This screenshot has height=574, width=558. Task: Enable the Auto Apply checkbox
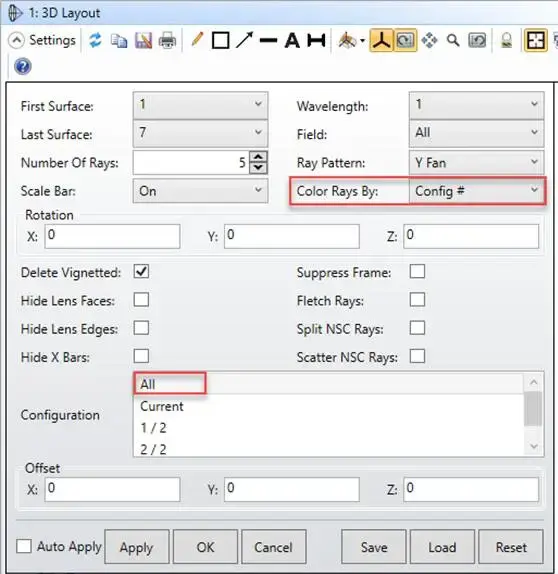point(24,546)
